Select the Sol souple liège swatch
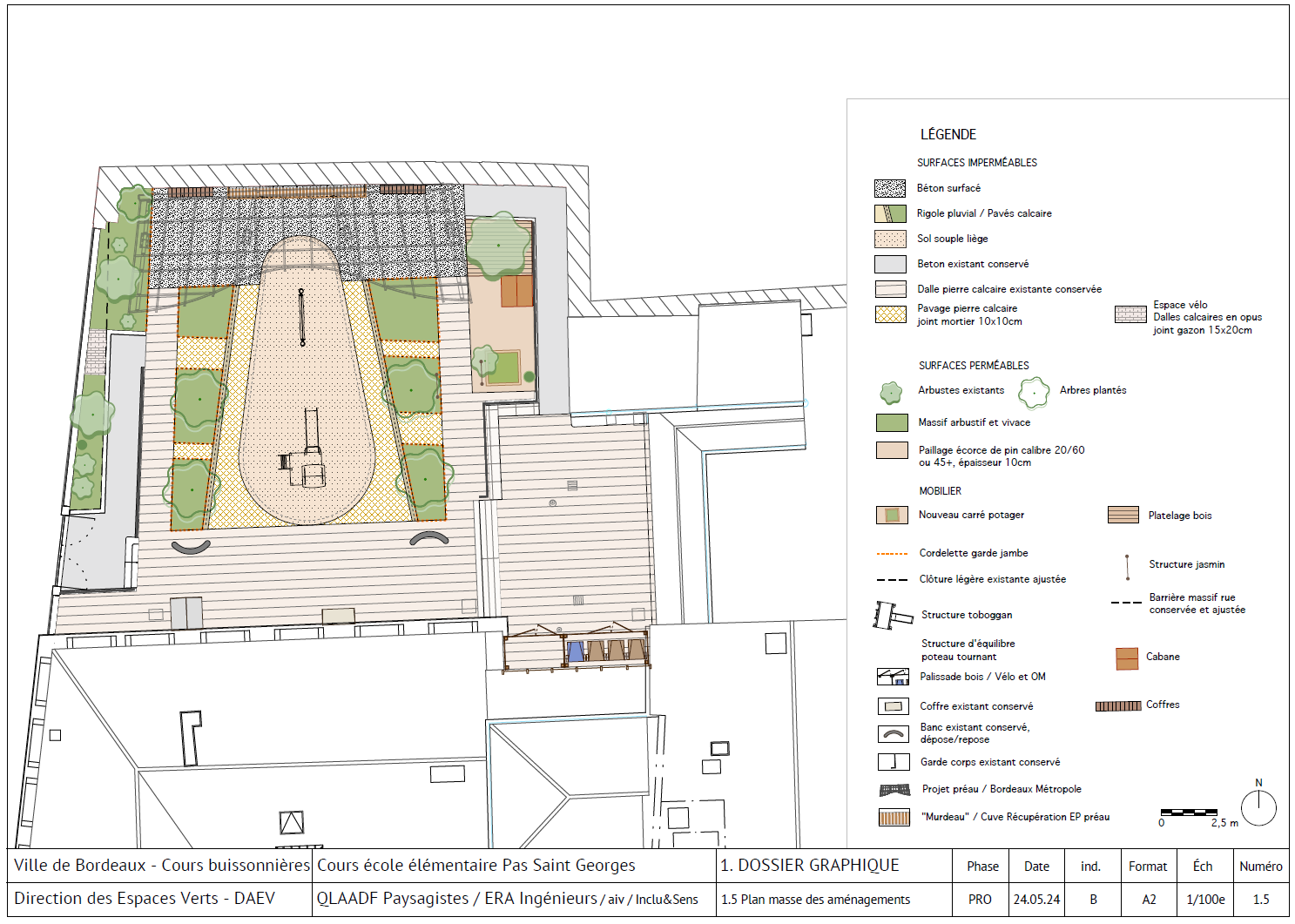 890,239
